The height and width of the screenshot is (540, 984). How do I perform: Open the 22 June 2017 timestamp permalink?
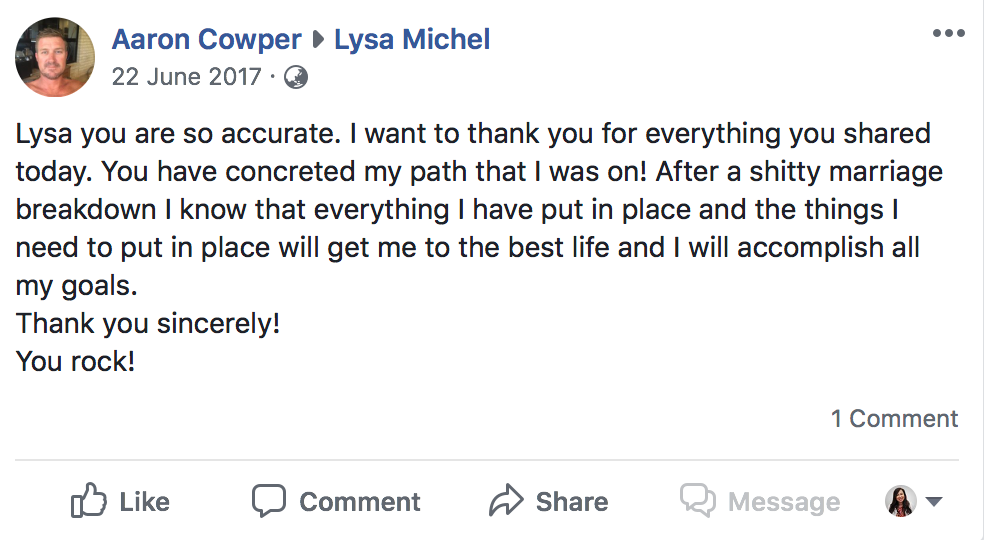(x=186, y=77)
